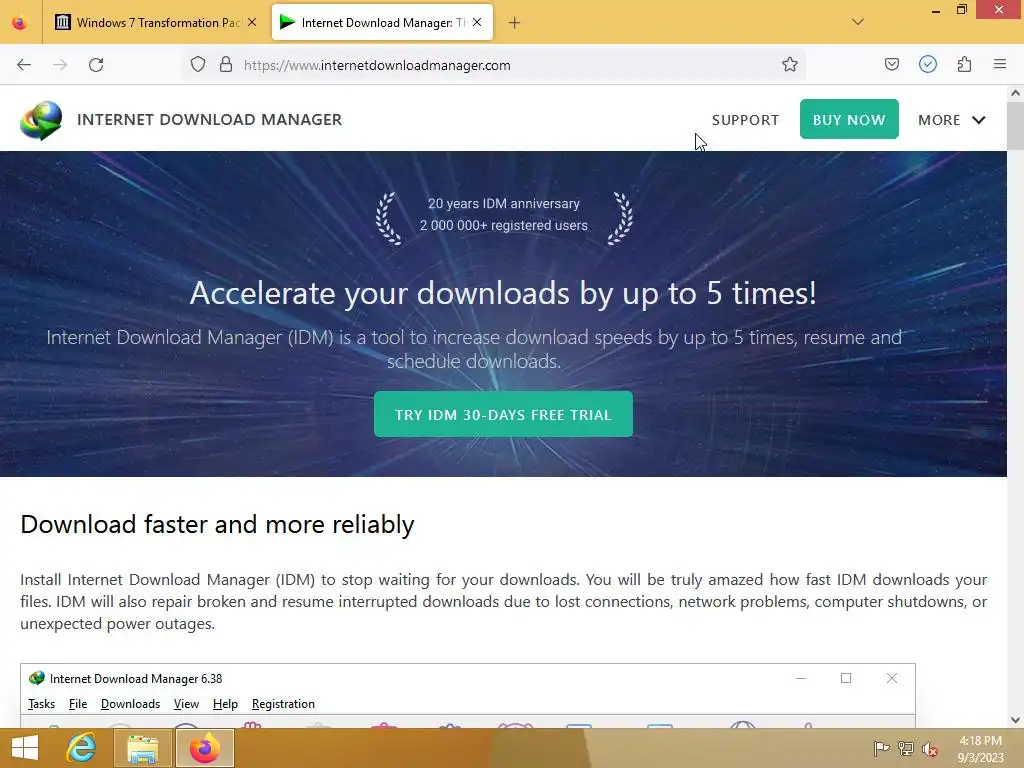Click the muted volume tray icon
This screenshot has width=1024, height=768.
click(x=930, y=749)
